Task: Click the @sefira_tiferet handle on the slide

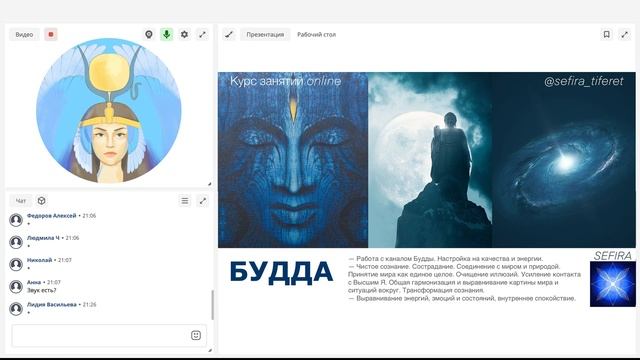Action: (x=584, y=81)
